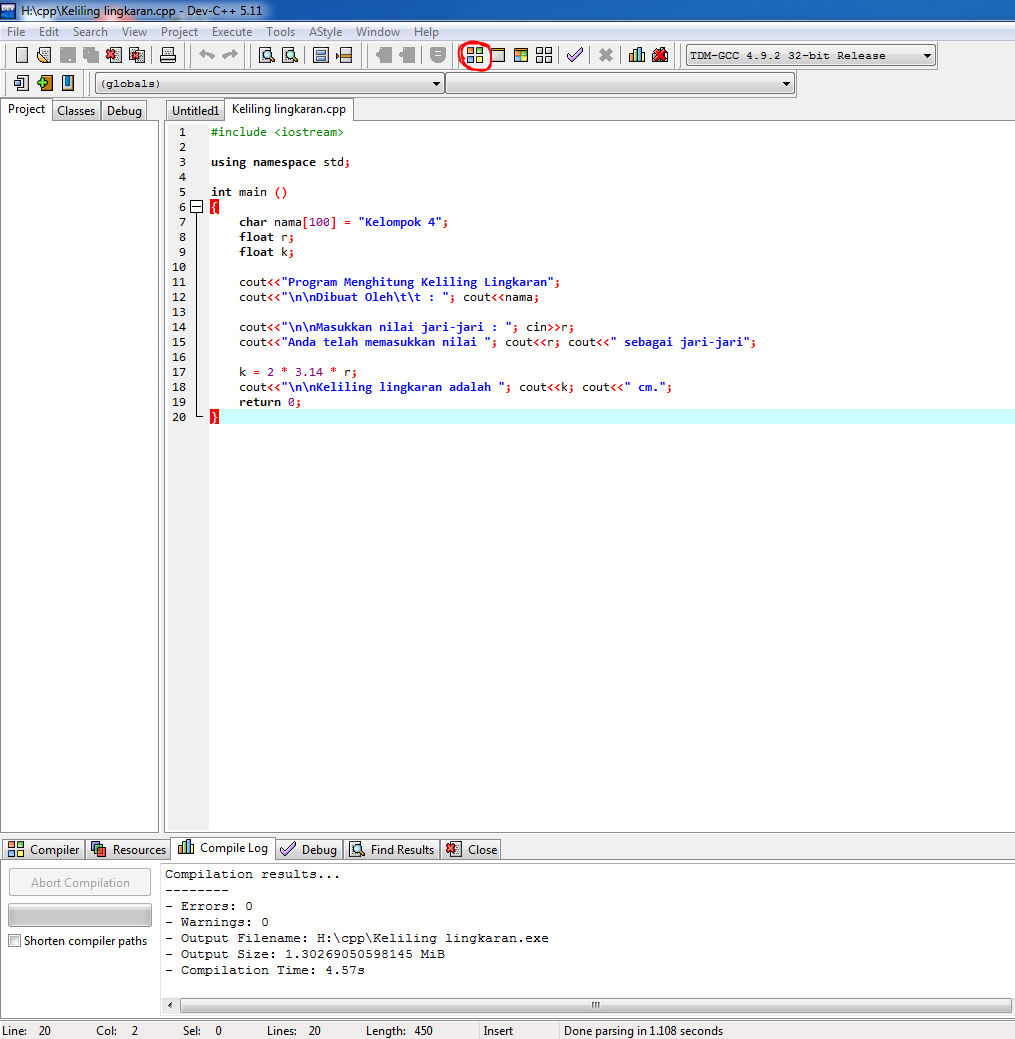1015x1039 pixels.
Task: Select the Keliling lingkaran.cpp editor tab
Action: (x=289, y=109)
